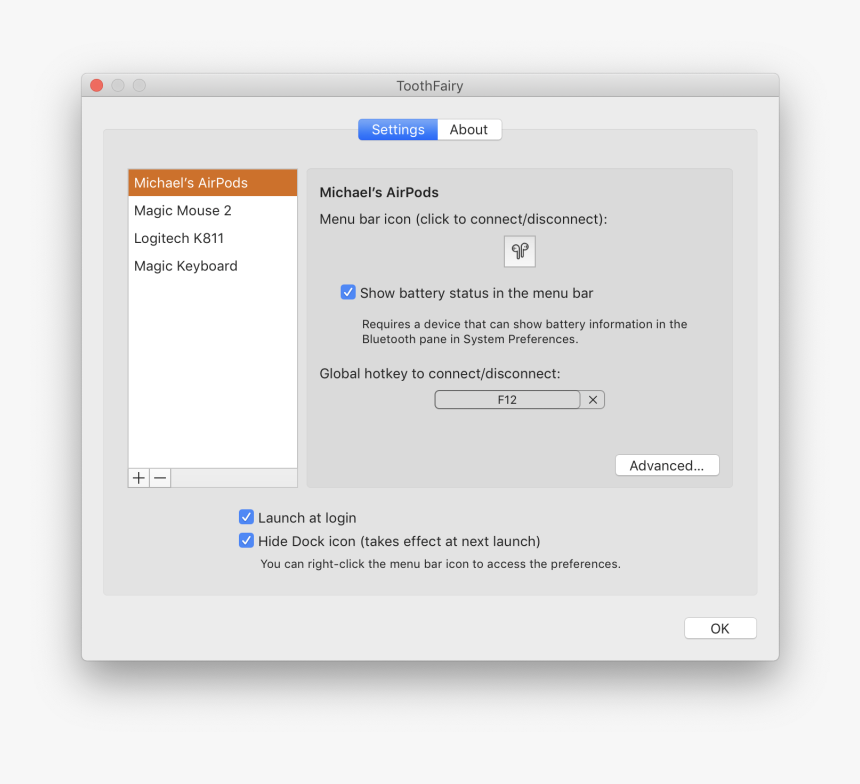
Task: Select the Settings tab
Action: click(397, 129)
